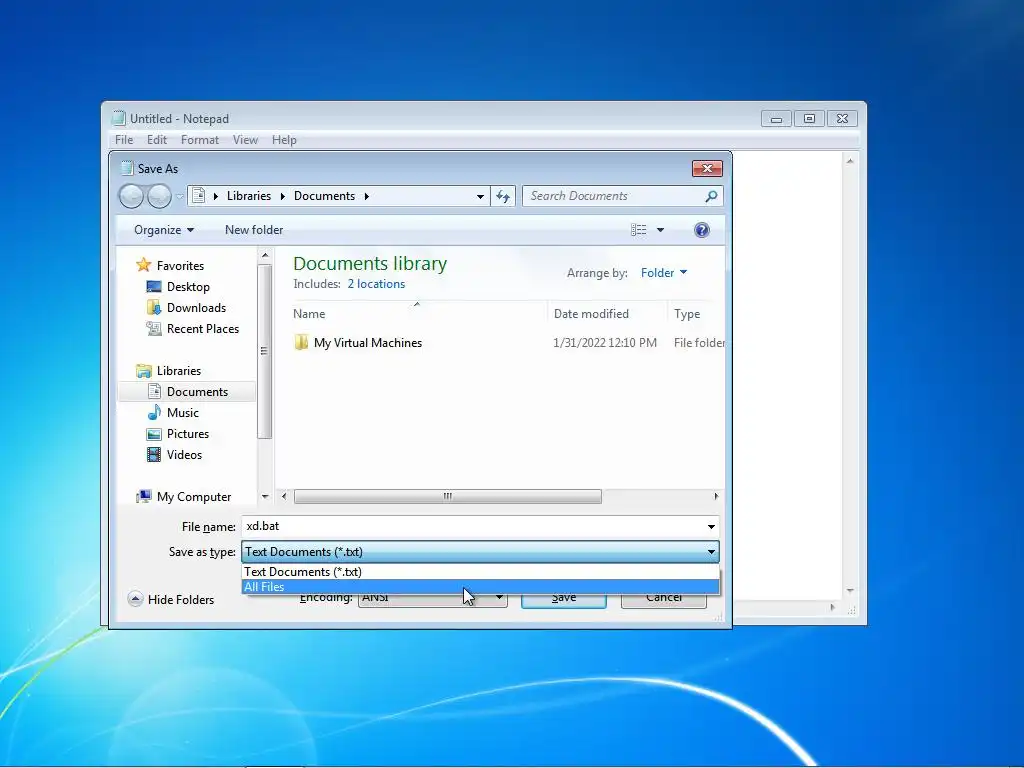1024x768 pixels.
Task: Click the Forward navigation arrow in Save As
Action: (x=159, y=196)
